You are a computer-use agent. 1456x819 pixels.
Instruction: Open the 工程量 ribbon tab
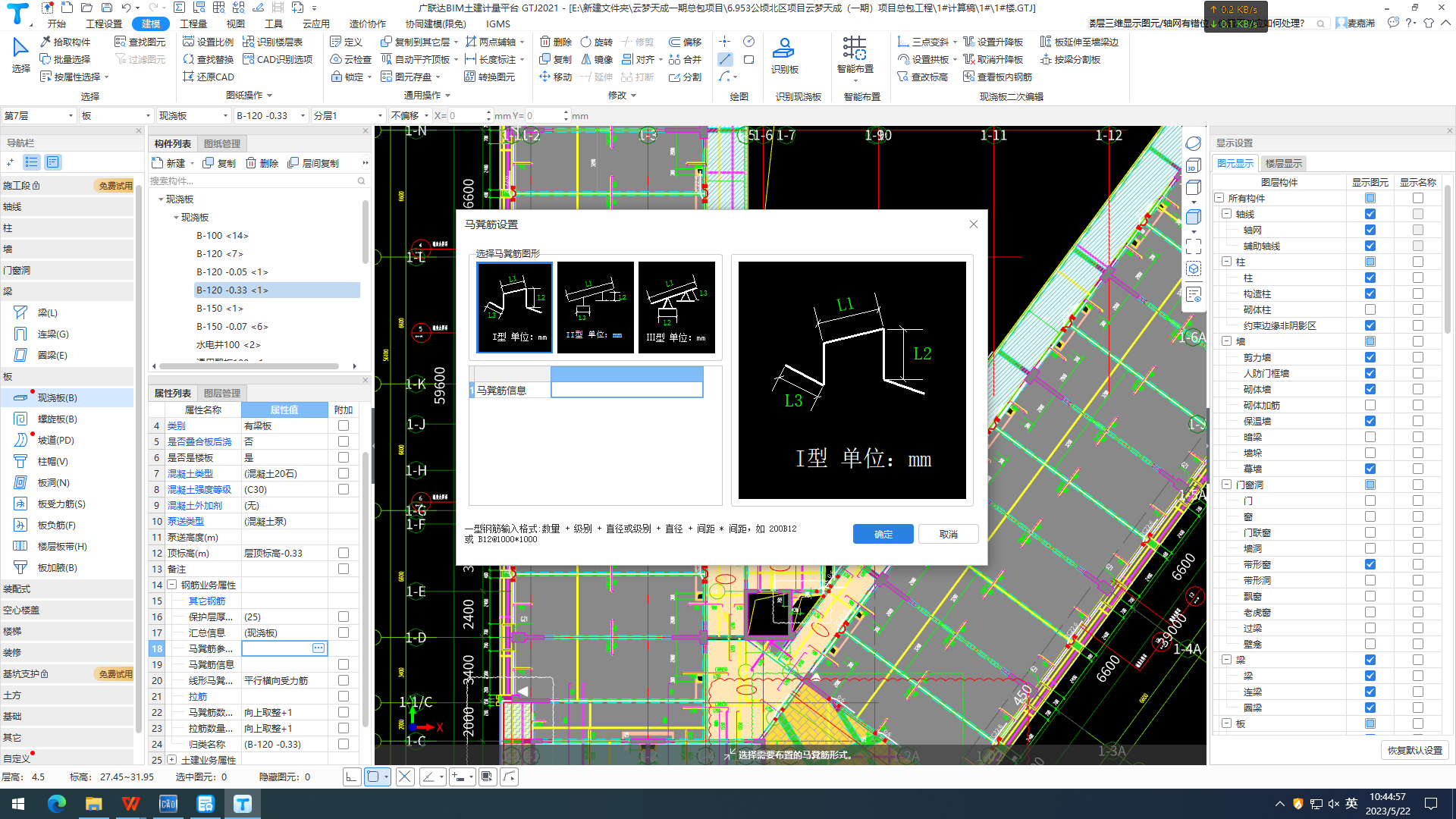(193, 24)
